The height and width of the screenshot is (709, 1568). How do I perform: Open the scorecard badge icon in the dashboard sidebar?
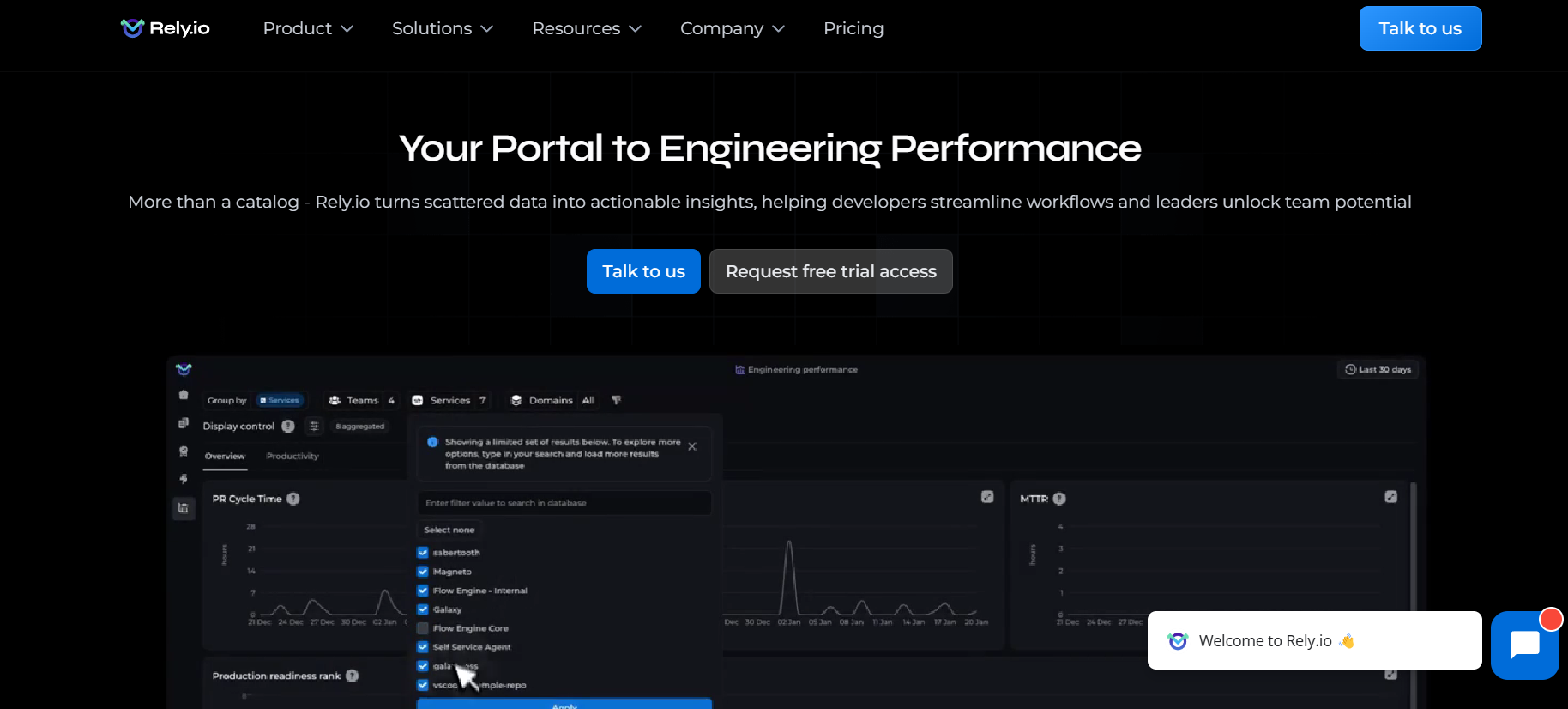[183, 451]
